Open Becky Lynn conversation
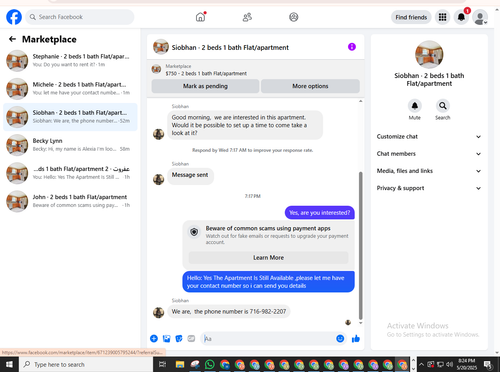The width and height of the screenshot is (500, 372). coord(70,145)
